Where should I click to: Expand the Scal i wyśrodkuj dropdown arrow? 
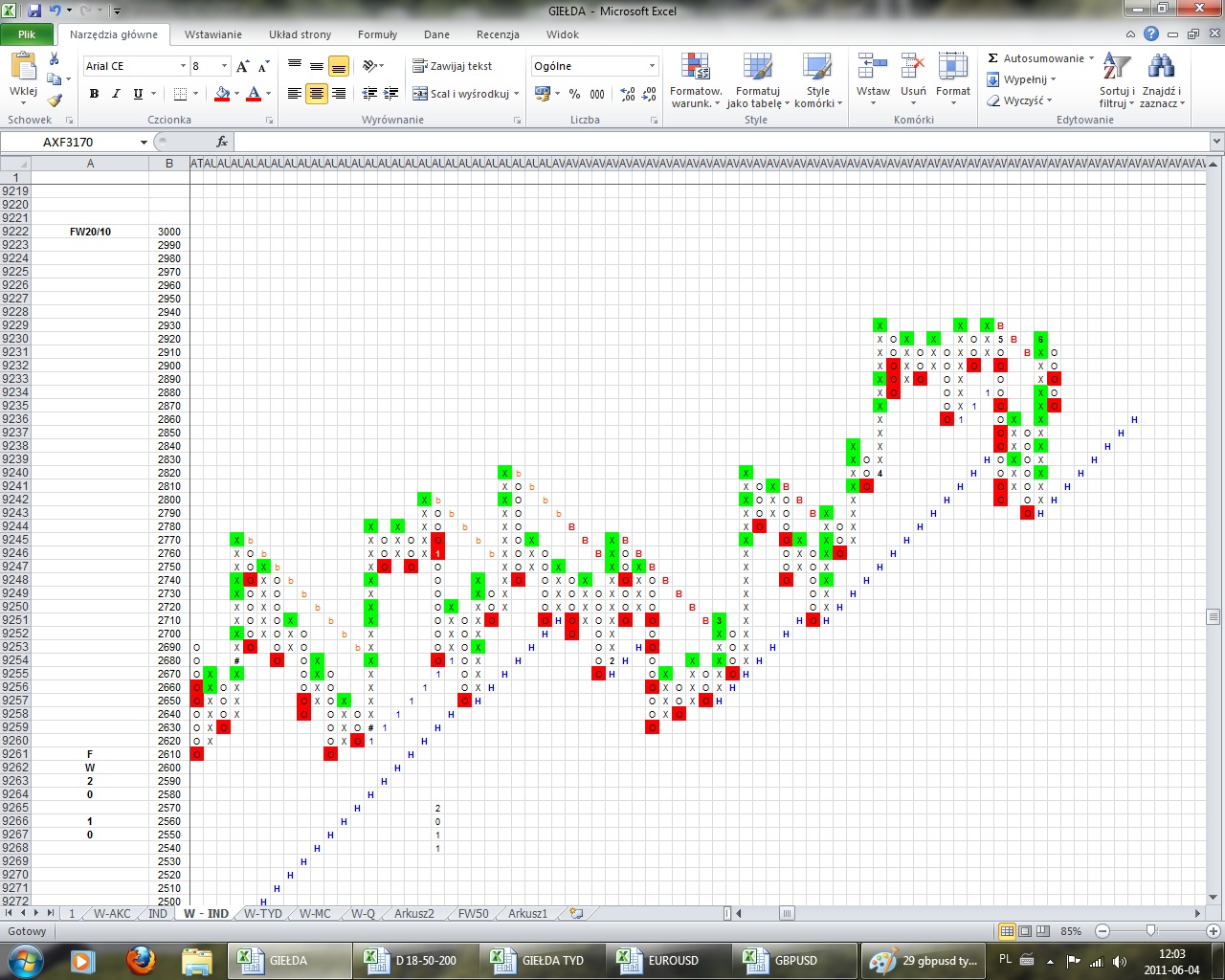coord(517,94)
